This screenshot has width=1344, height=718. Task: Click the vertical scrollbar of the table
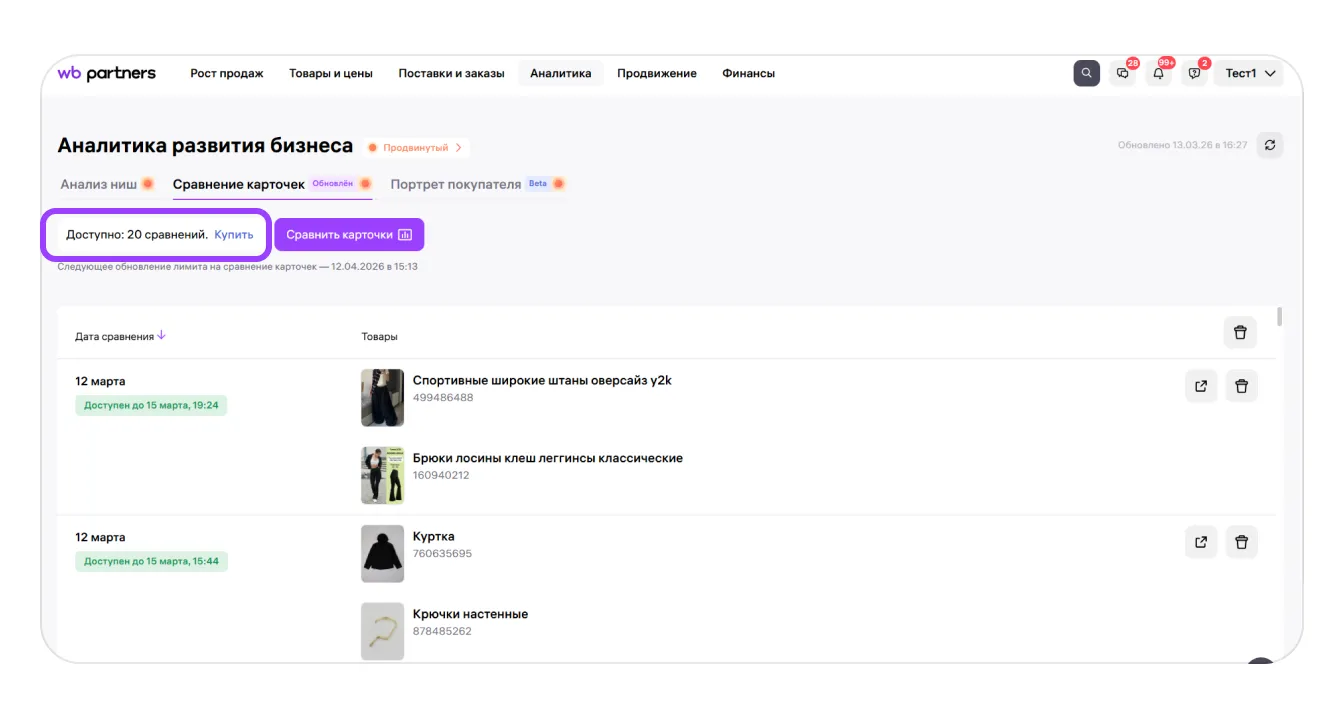1279,317
